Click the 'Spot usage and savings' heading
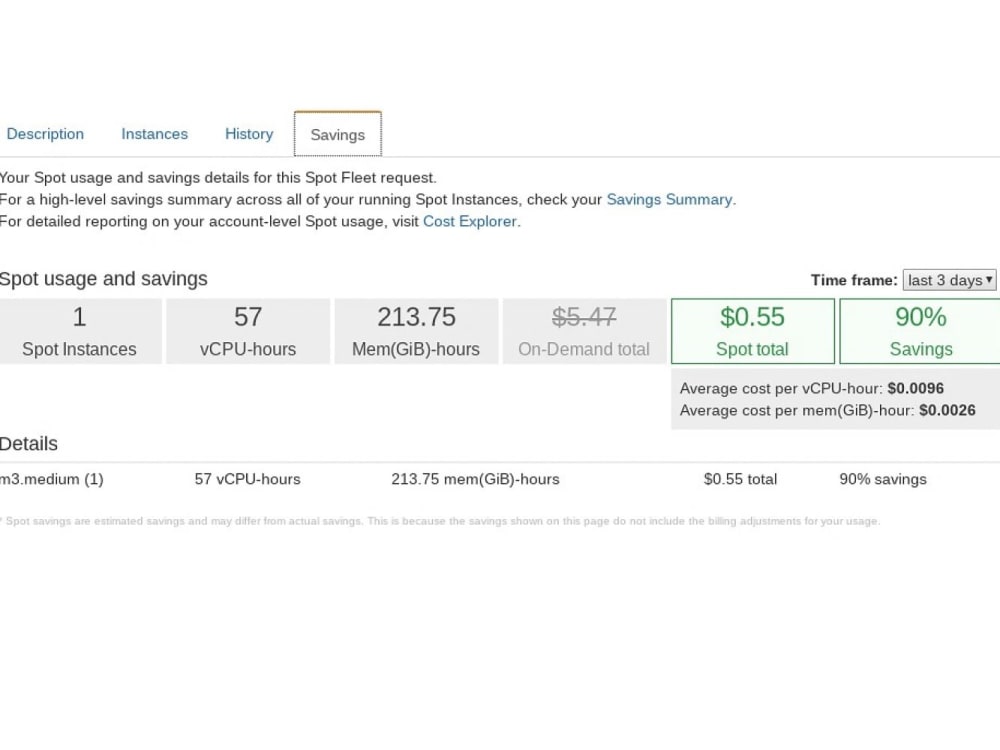1000x750 pixels. tap(104, 279)
